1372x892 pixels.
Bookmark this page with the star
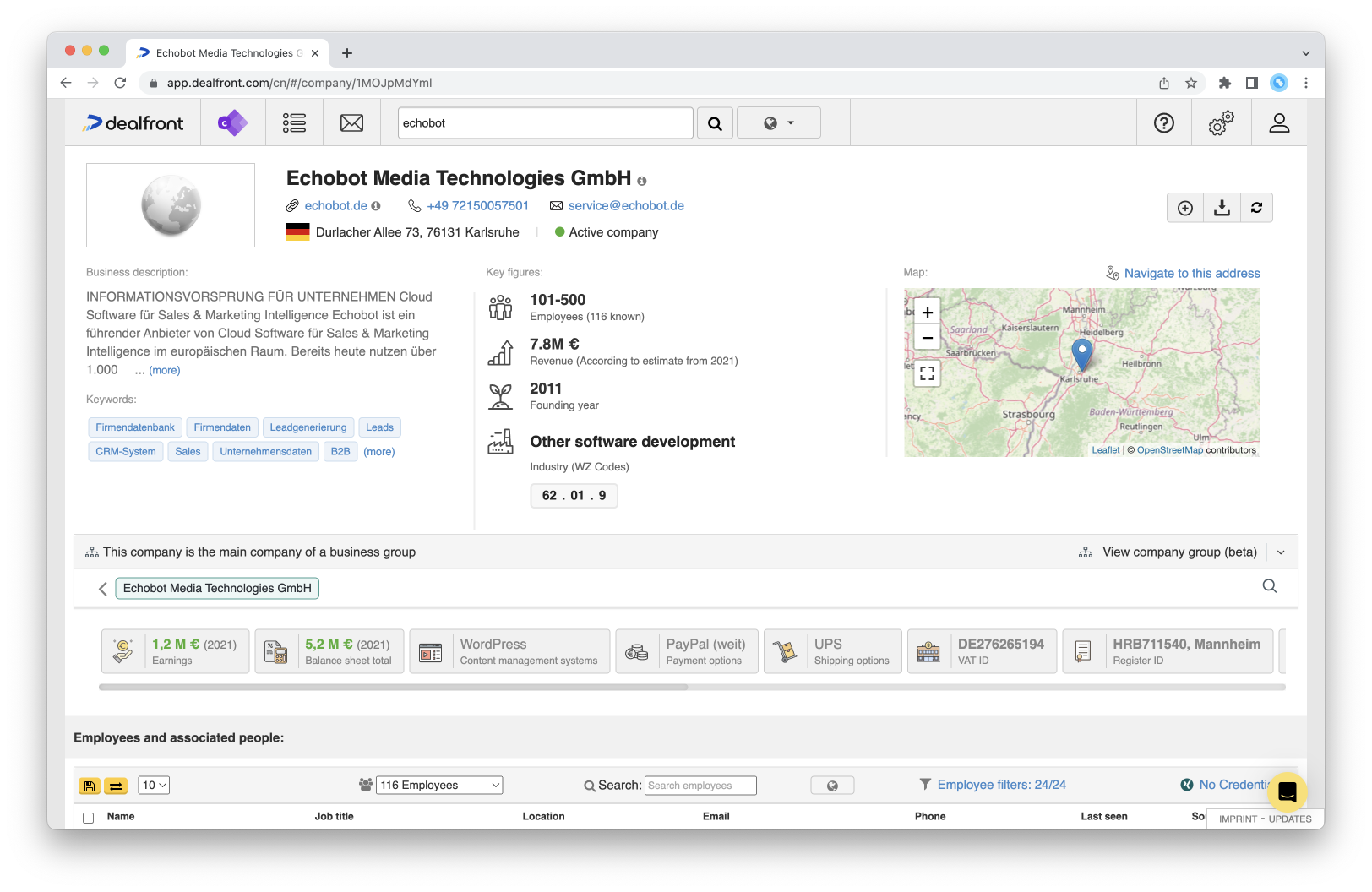point(1191,83)
